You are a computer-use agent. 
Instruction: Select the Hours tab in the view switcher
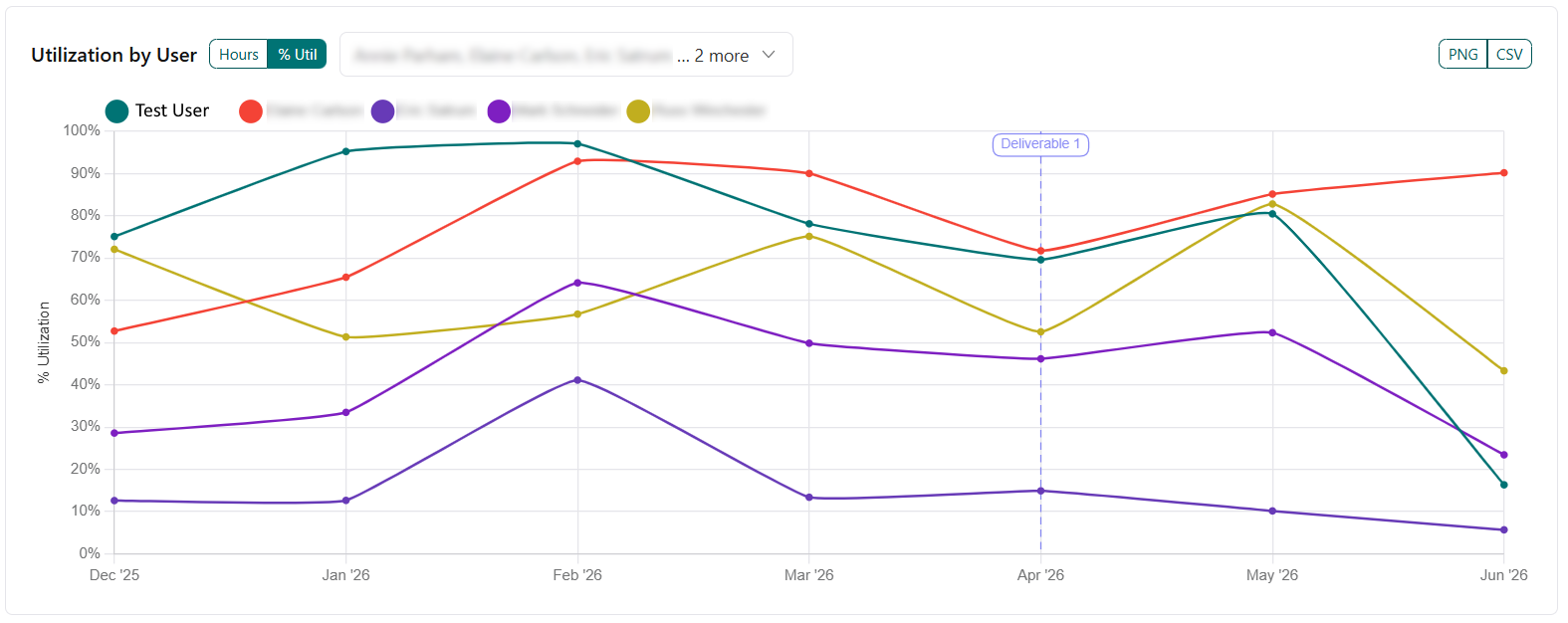coord(238,54)
